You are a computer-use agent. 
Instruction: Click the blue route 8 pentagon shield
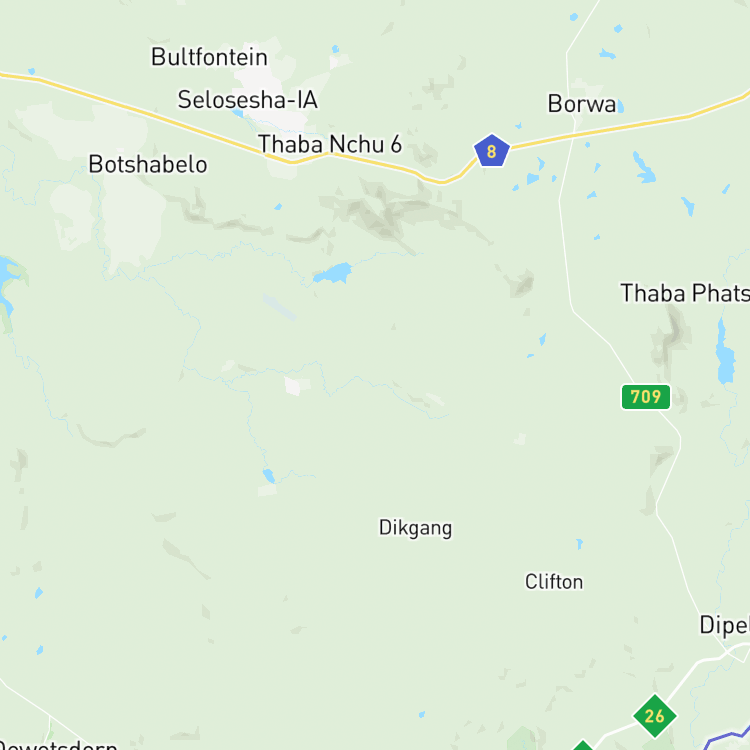[x=492, y=151]
